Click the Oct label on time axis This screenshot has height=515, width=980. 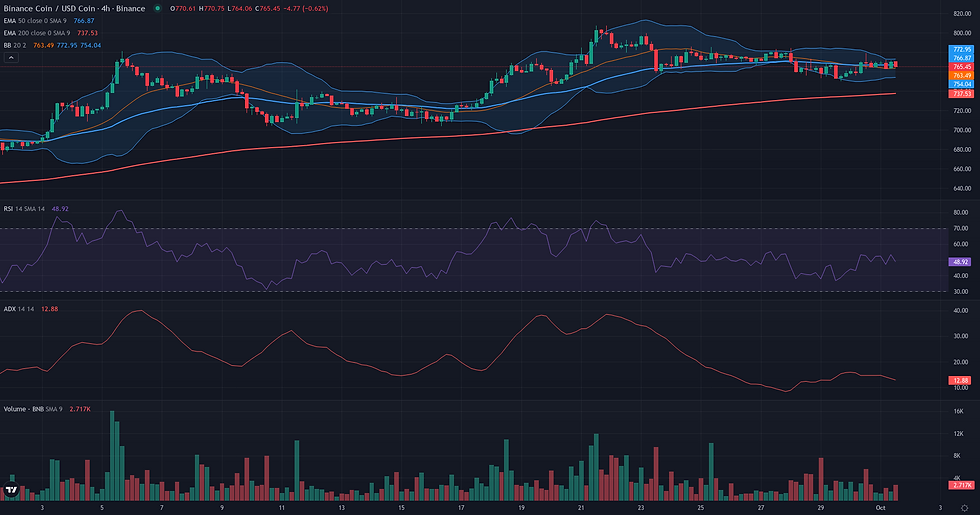point(881,508)
